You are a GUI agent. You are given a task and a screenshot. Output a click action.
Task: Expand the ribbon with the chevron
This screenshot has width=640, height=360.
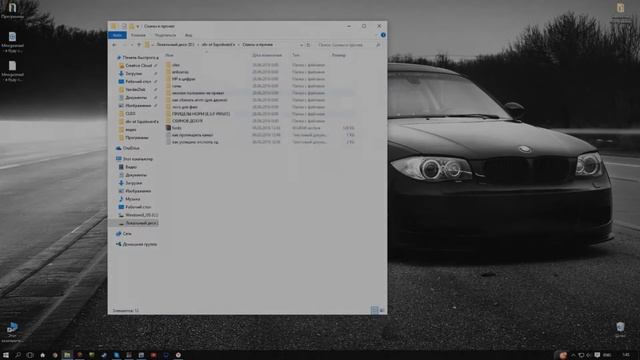tap(376, 35)
